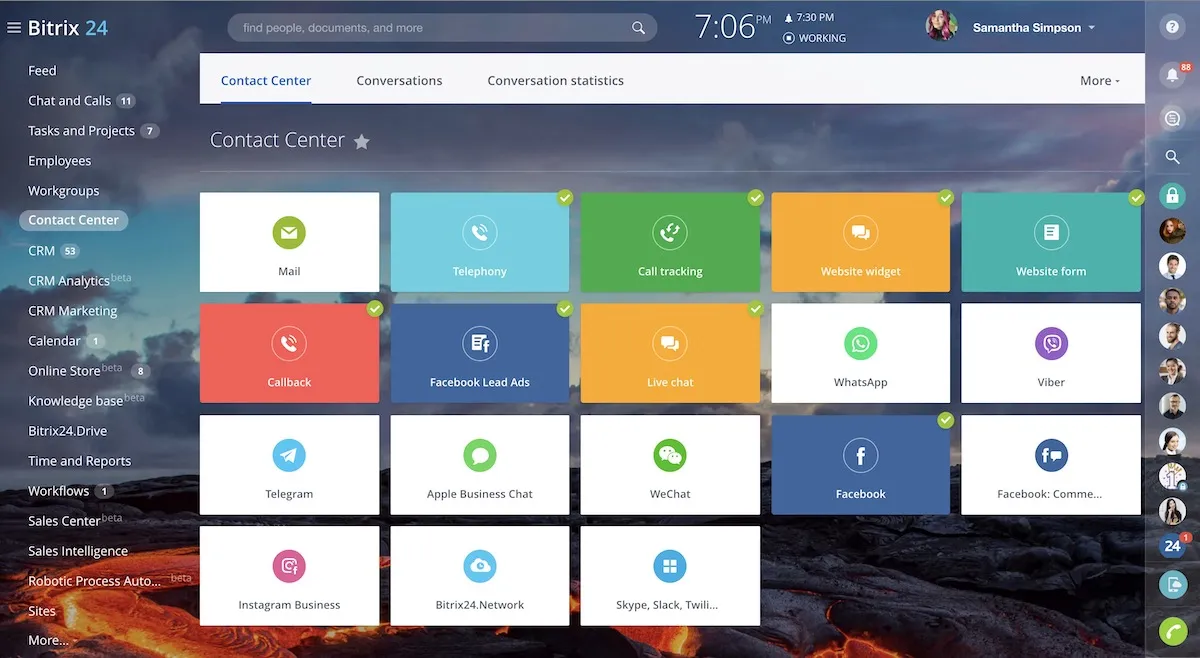Open Chat and Calls in the left menu
The width and height of the screenshot is (1200, 658).
click(70, 101)
